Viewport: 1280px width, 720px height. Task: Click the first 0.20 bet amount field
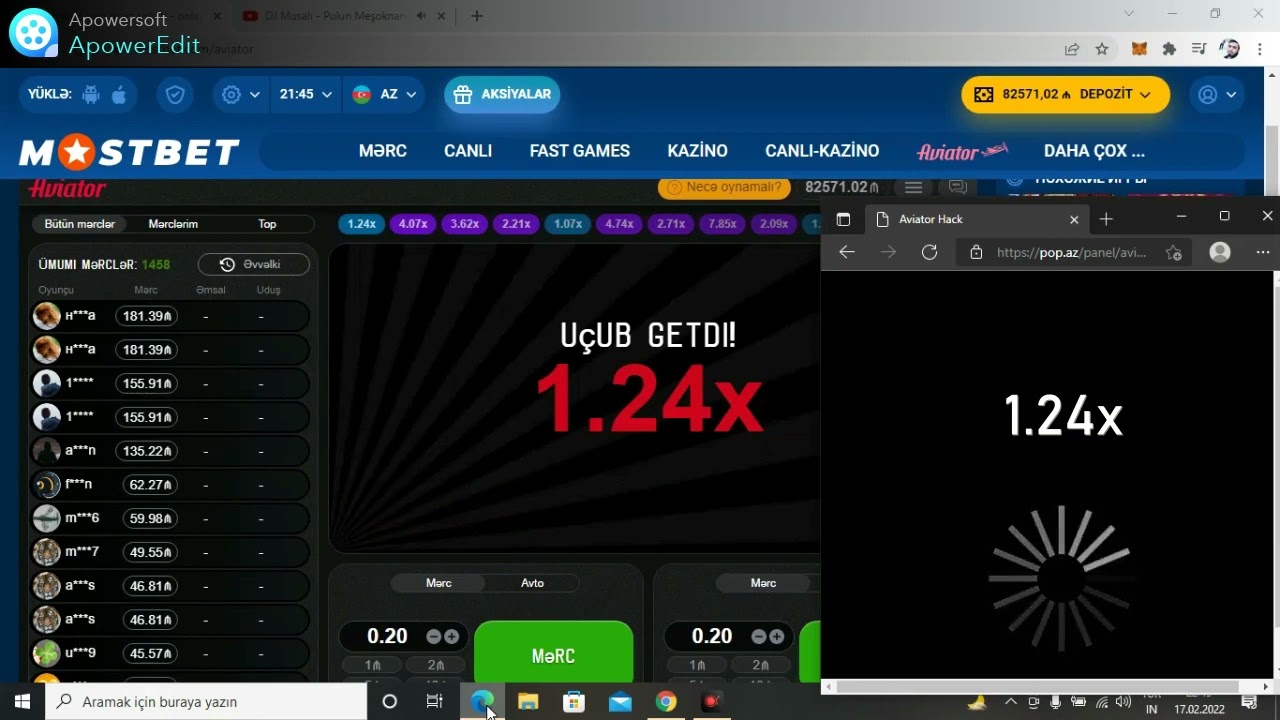tap(387, 636)
